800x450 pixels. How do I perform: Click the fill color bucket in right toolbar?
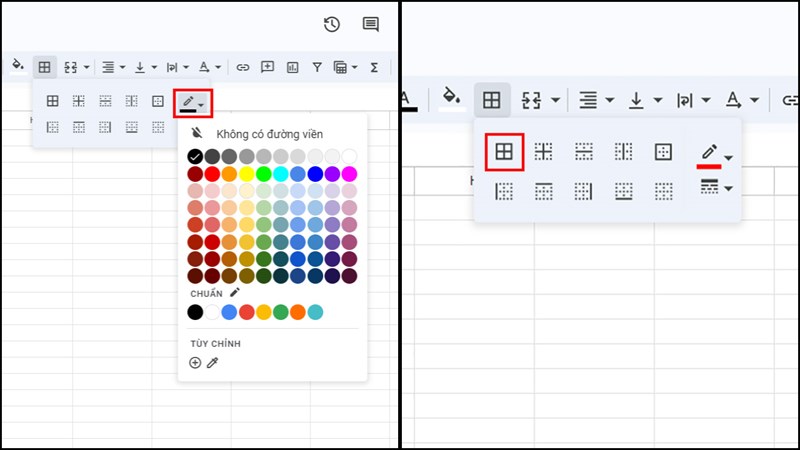452,99
